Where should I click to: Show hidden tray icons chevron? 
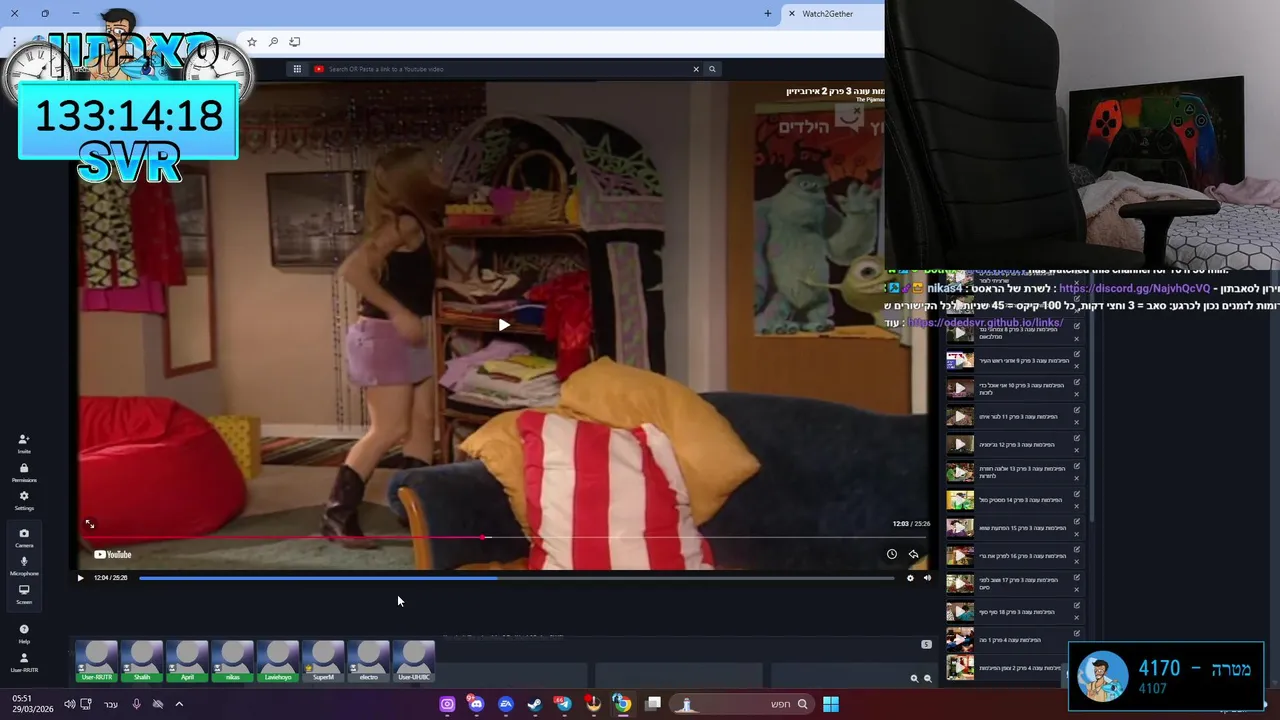pyautogui.click(x=179, y=704)
